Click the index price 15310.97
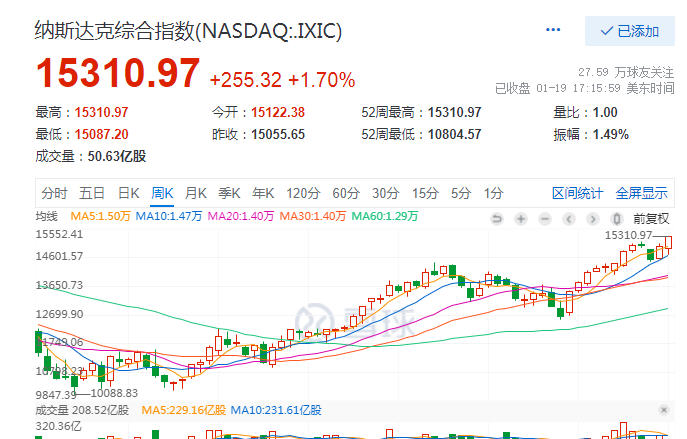Viewport: 687px width, 439px height. pyautogui.click(x=118, y=73)
